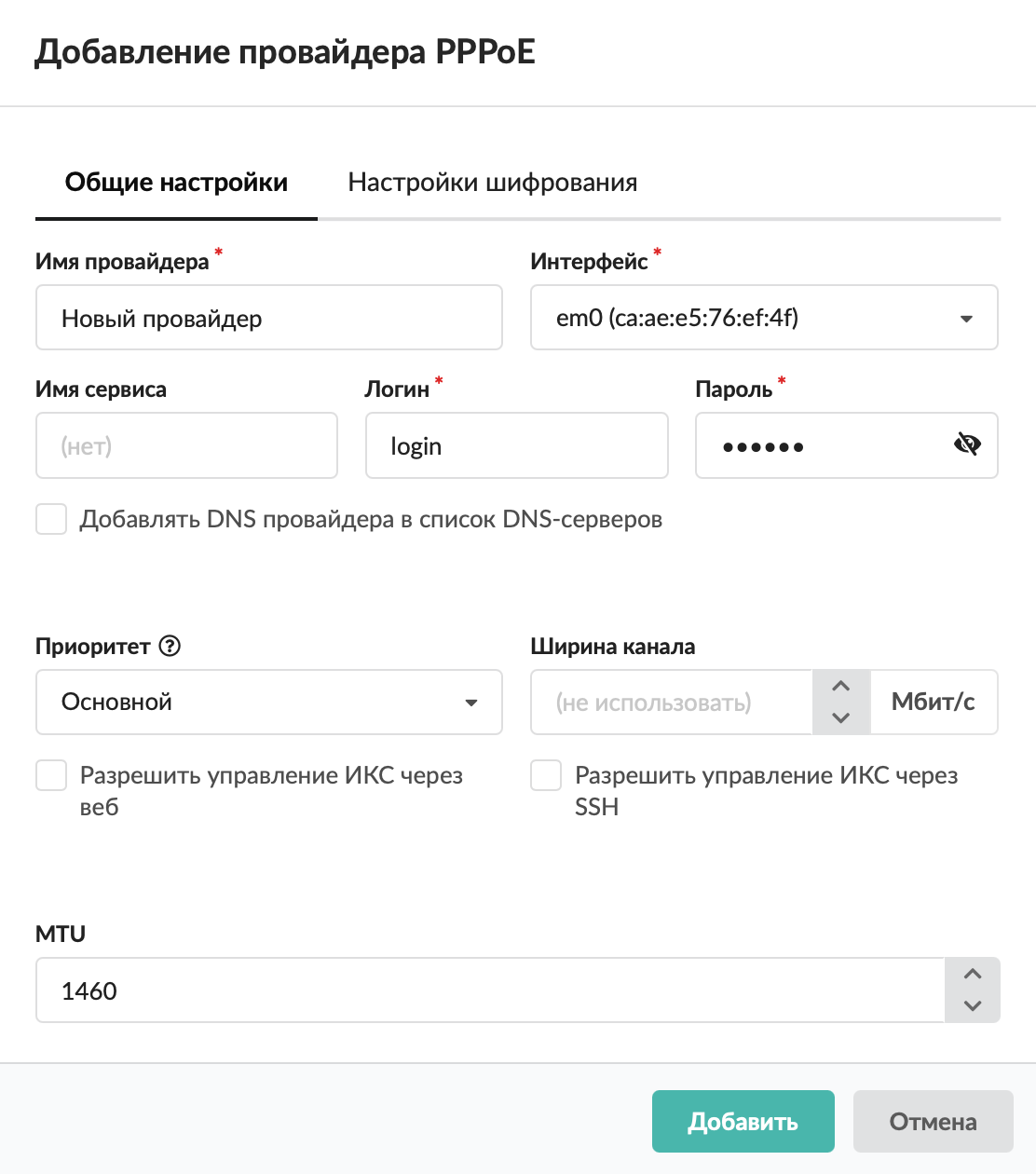Toggle password visibility eye icon
The image size is (1036, 1174).
click(967, 445)
